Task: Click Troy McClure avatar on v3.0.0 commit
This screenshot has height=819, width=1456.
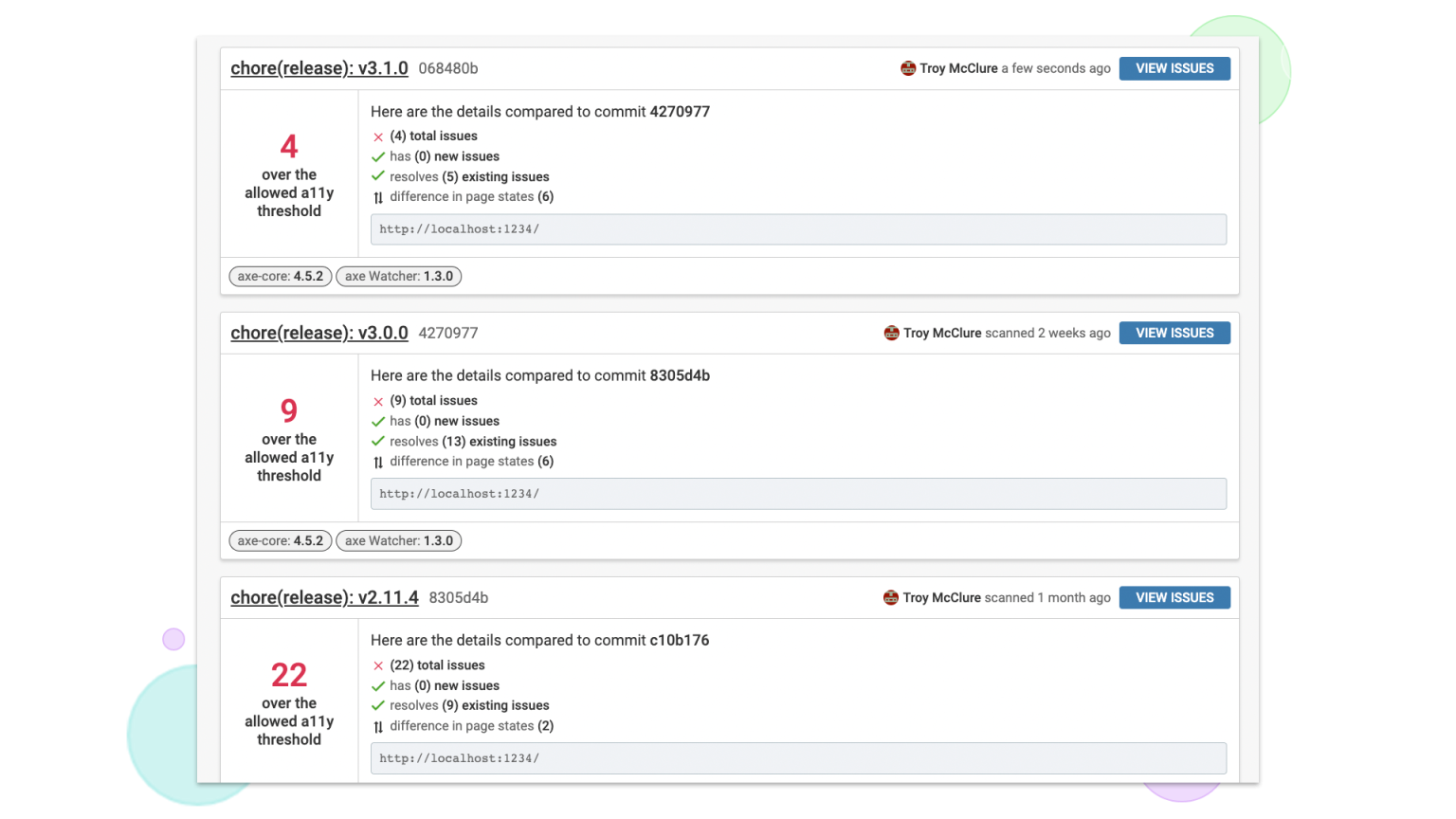Action: tap(891, 333)
